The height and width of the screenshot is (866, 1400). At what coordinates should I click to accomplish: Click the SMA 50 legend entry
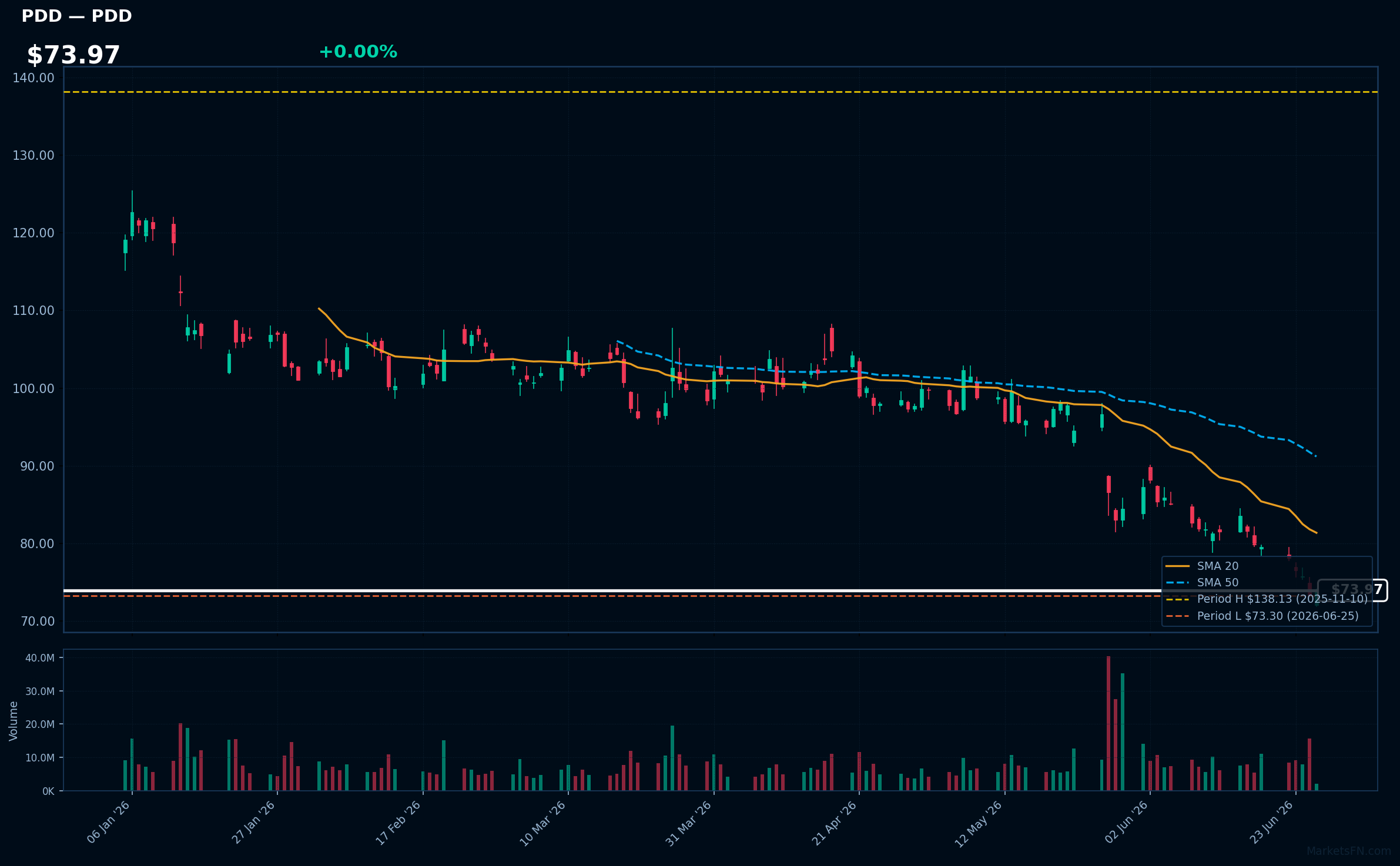tap(1203, 582)
